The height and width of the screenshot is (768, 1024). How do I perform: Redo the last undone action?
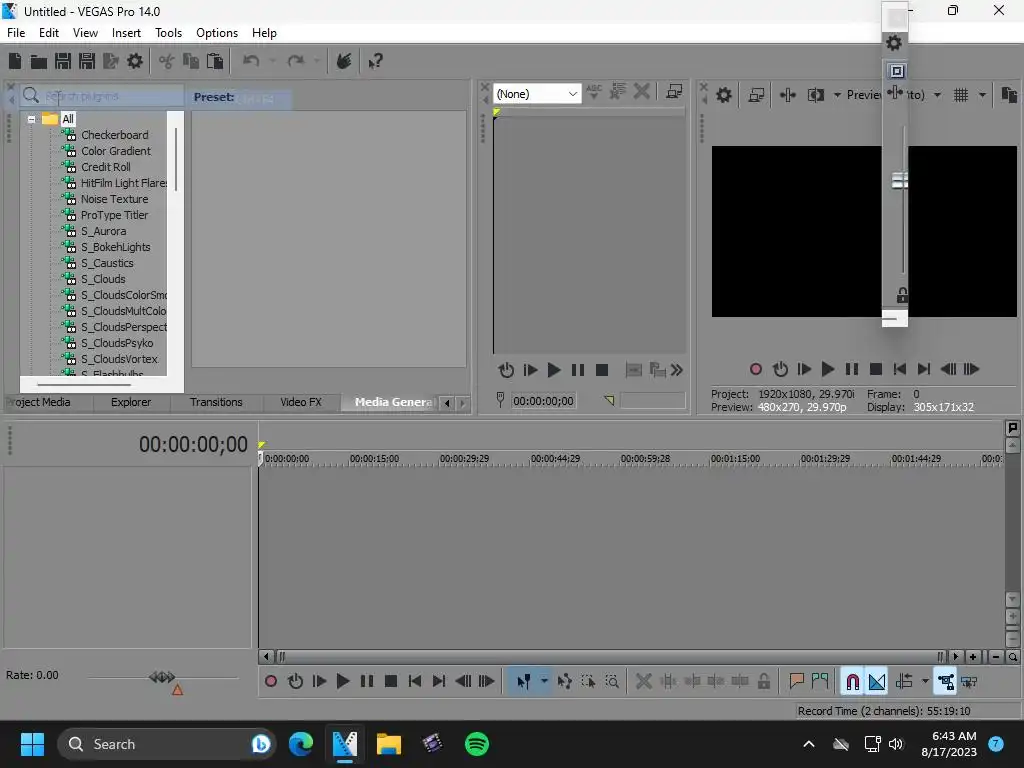coord(296,61)
